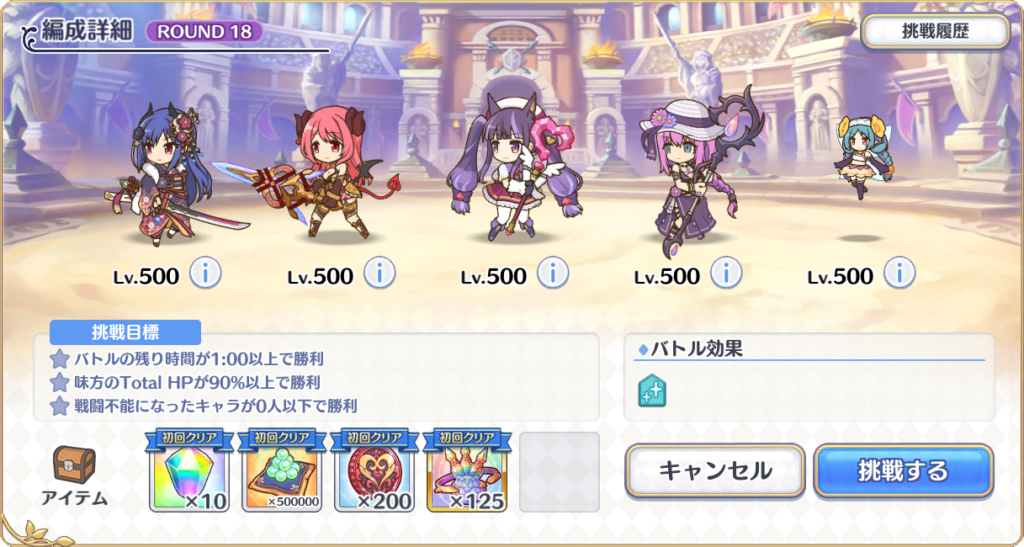The image size is (1024, 547).
Task: Open info for the purple twin-tail cat girl
Action: pyautogui.click(x=552, y=275)
